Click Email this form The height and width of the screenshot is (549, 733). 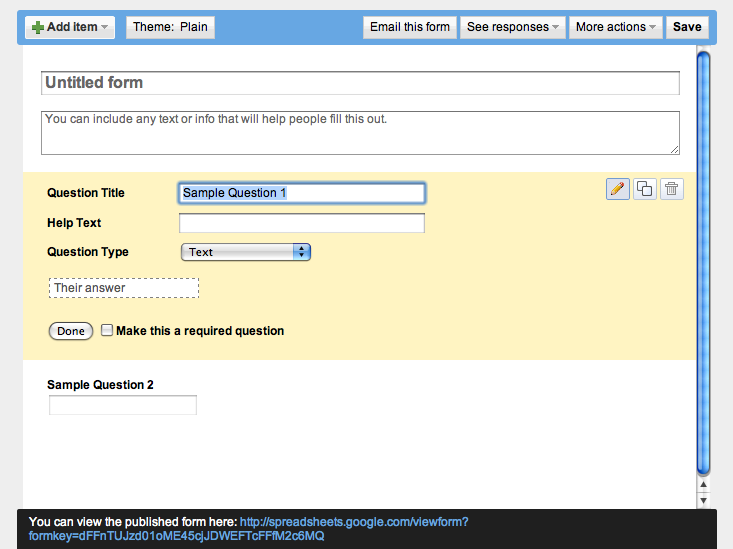[x=410, y=27]
